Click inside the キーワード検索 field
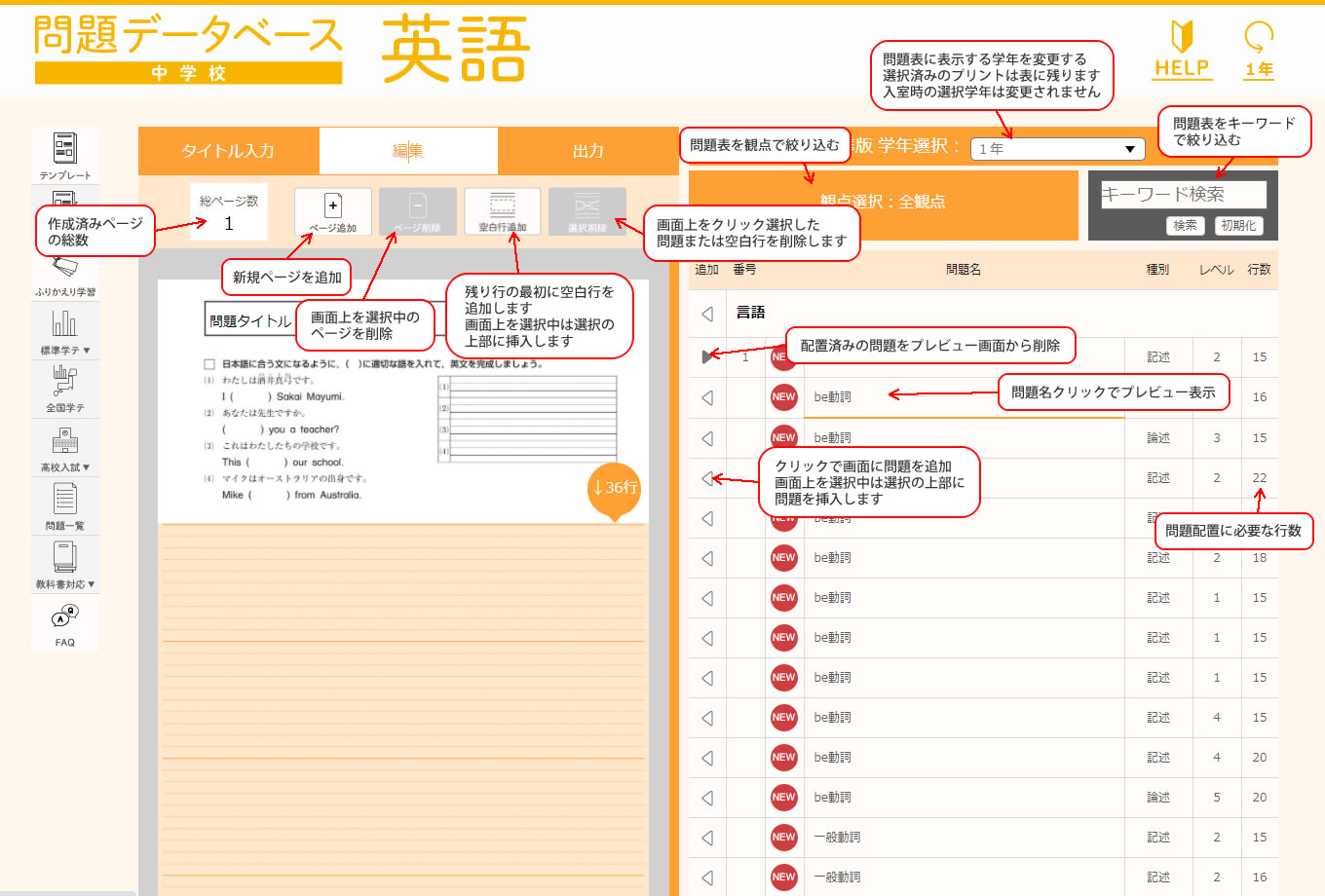Screen dimensions: 1325x896 pyautogui.click(x=1183, y=195)
